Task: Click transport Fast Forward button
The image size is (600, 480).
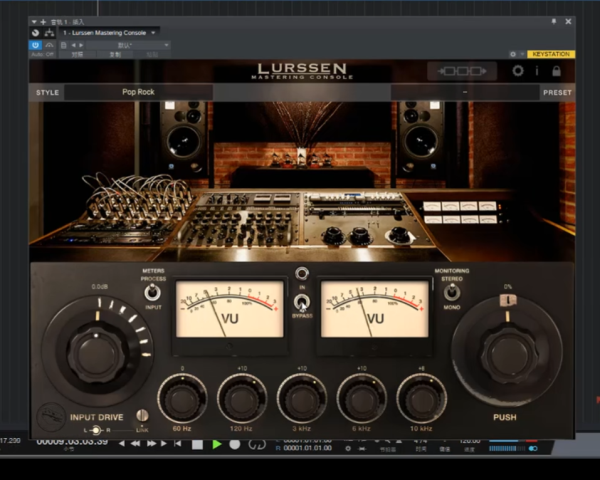Action: (x=152, y=444)
